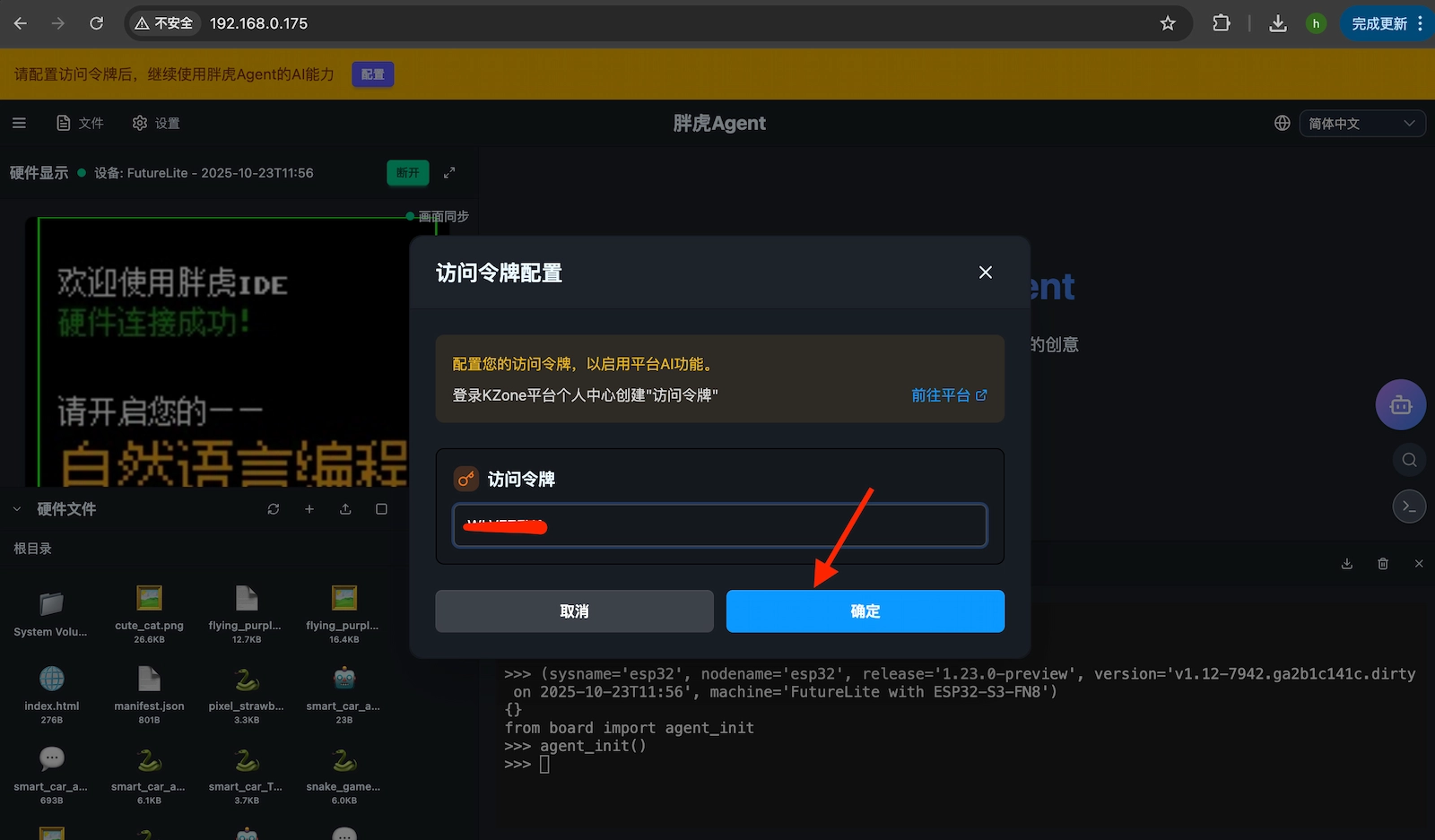Expand the 简体中文 language dropdown
The width and height of the screenshot is (1435, 840).
point(1362,123)
